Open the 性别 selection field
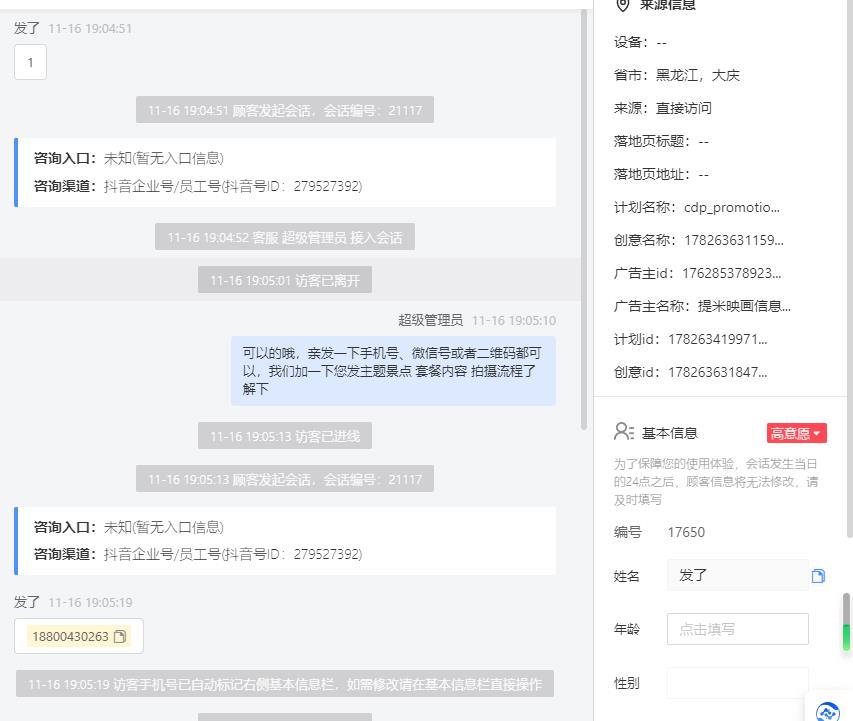 pos(738,683)
